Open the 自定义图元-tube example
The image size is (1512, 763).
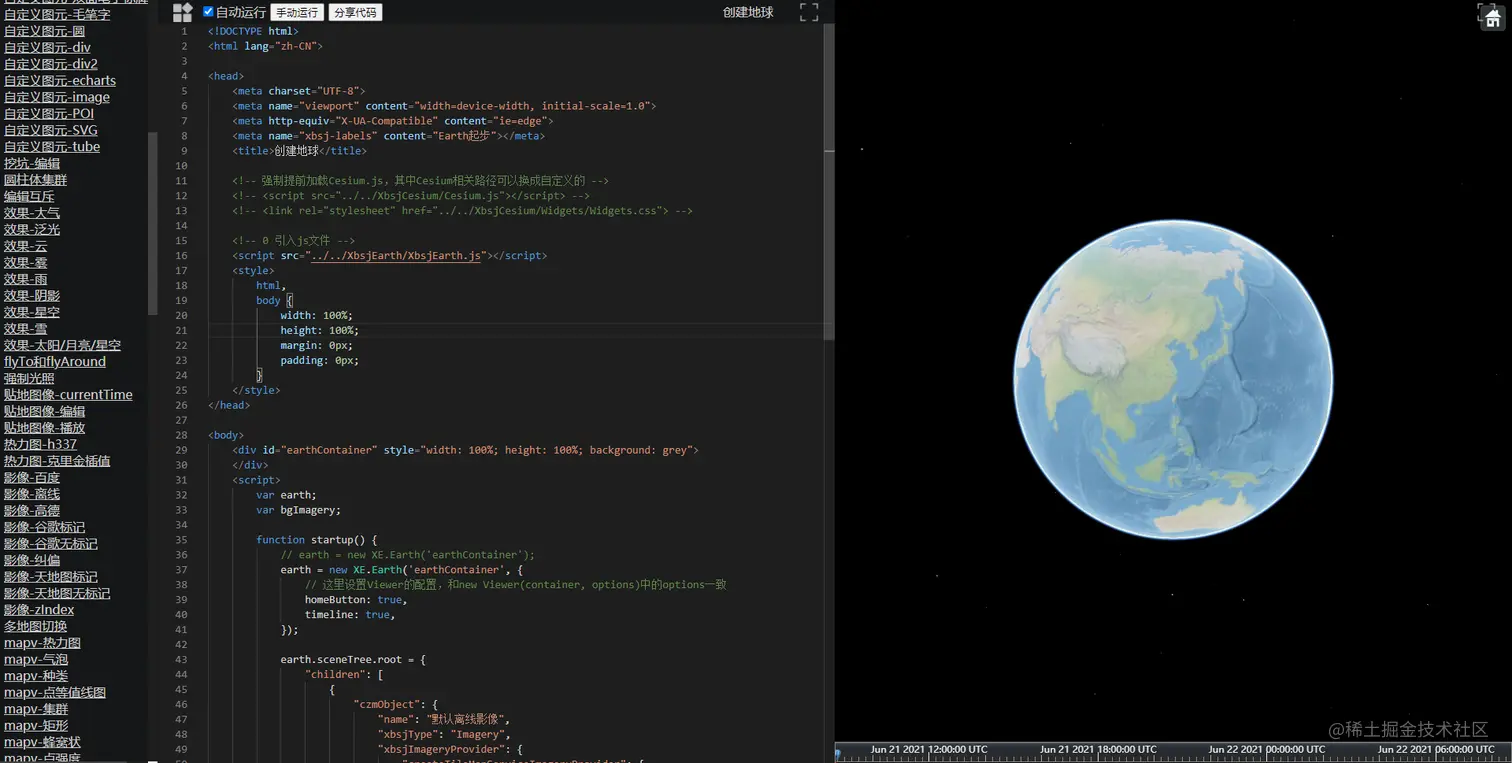52,147
